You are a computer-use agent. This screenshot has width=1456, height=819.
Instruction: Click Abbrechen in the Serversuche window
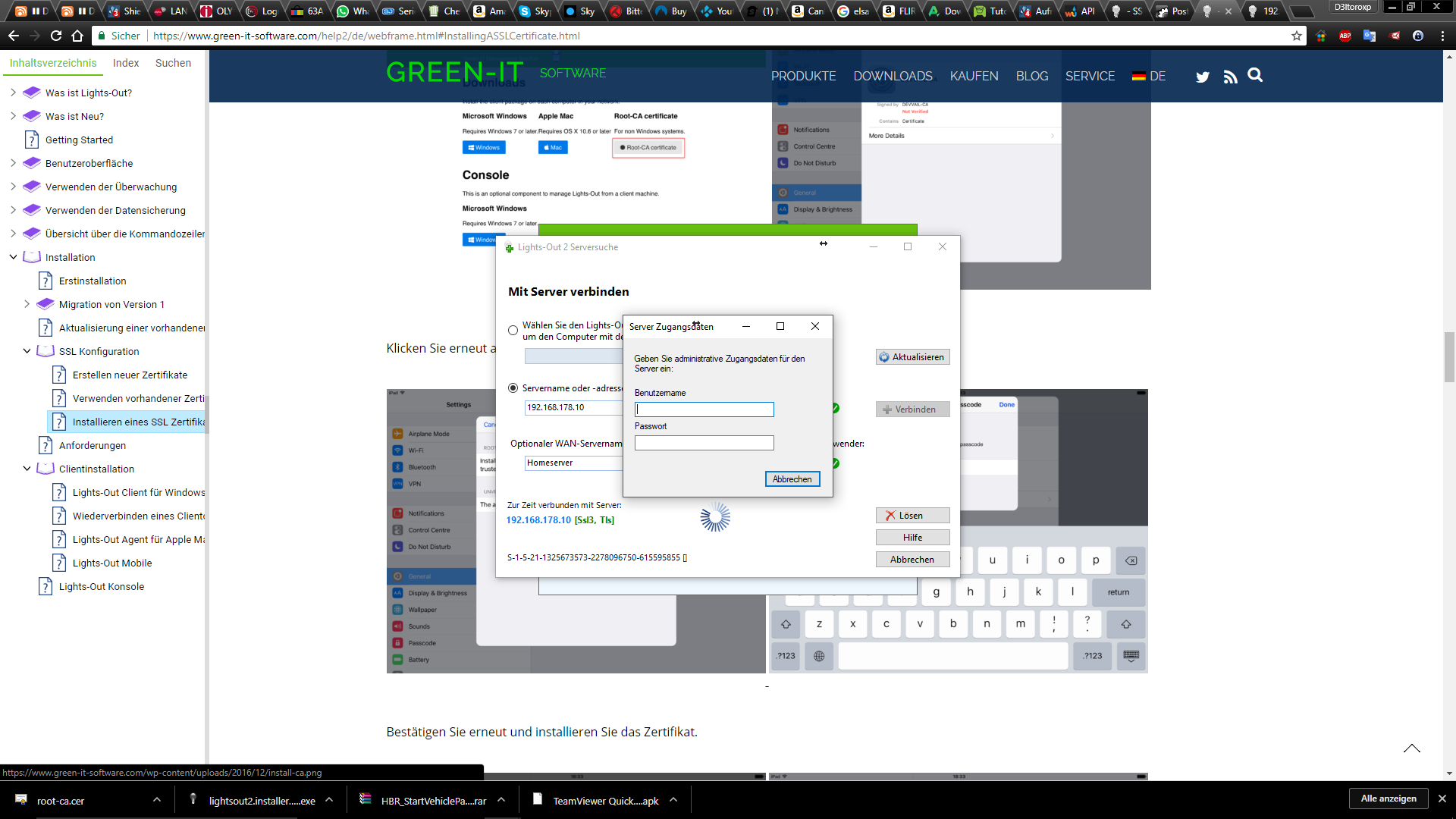[x=912, y=560]
